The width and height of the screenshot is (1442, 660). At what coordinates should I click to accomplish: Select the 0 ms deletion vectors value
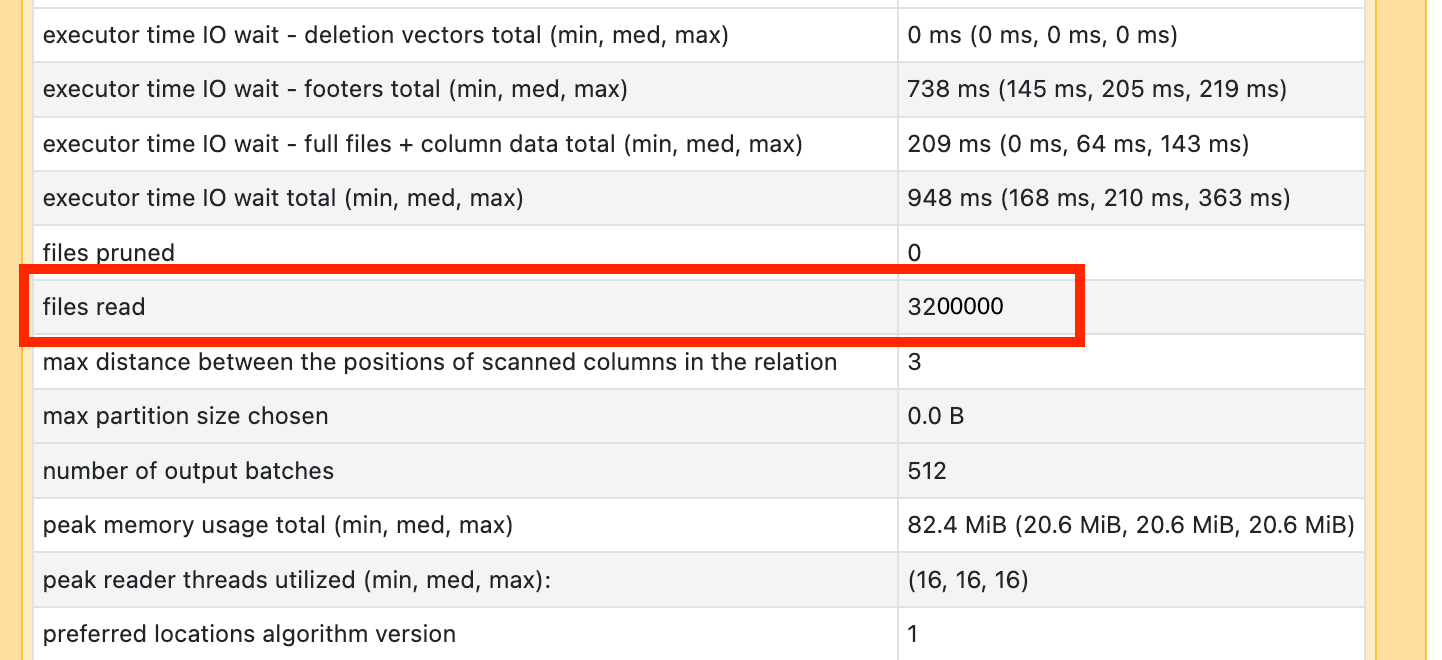[1042, 35]
